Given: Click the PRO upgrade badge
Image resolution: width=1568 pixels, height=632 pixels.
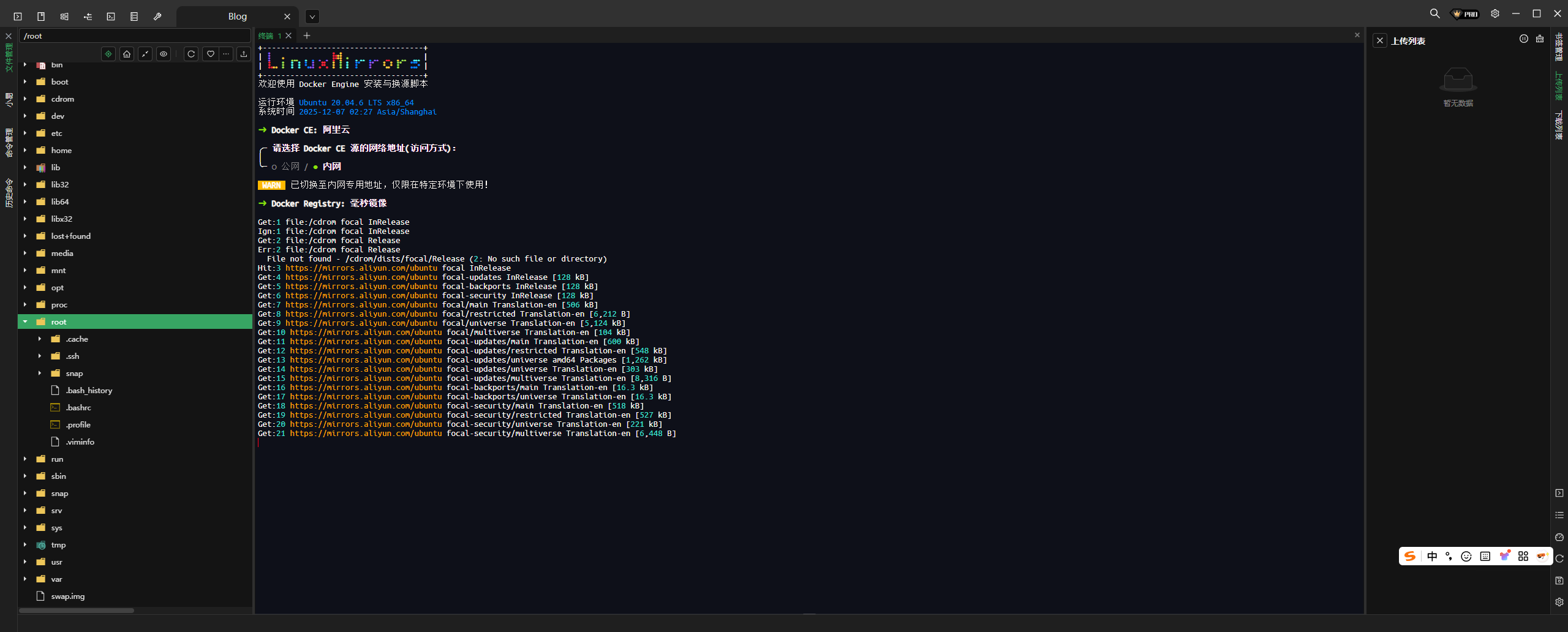Looking at the screenshot, I should pyautogui.click(x=1466, y=13).
